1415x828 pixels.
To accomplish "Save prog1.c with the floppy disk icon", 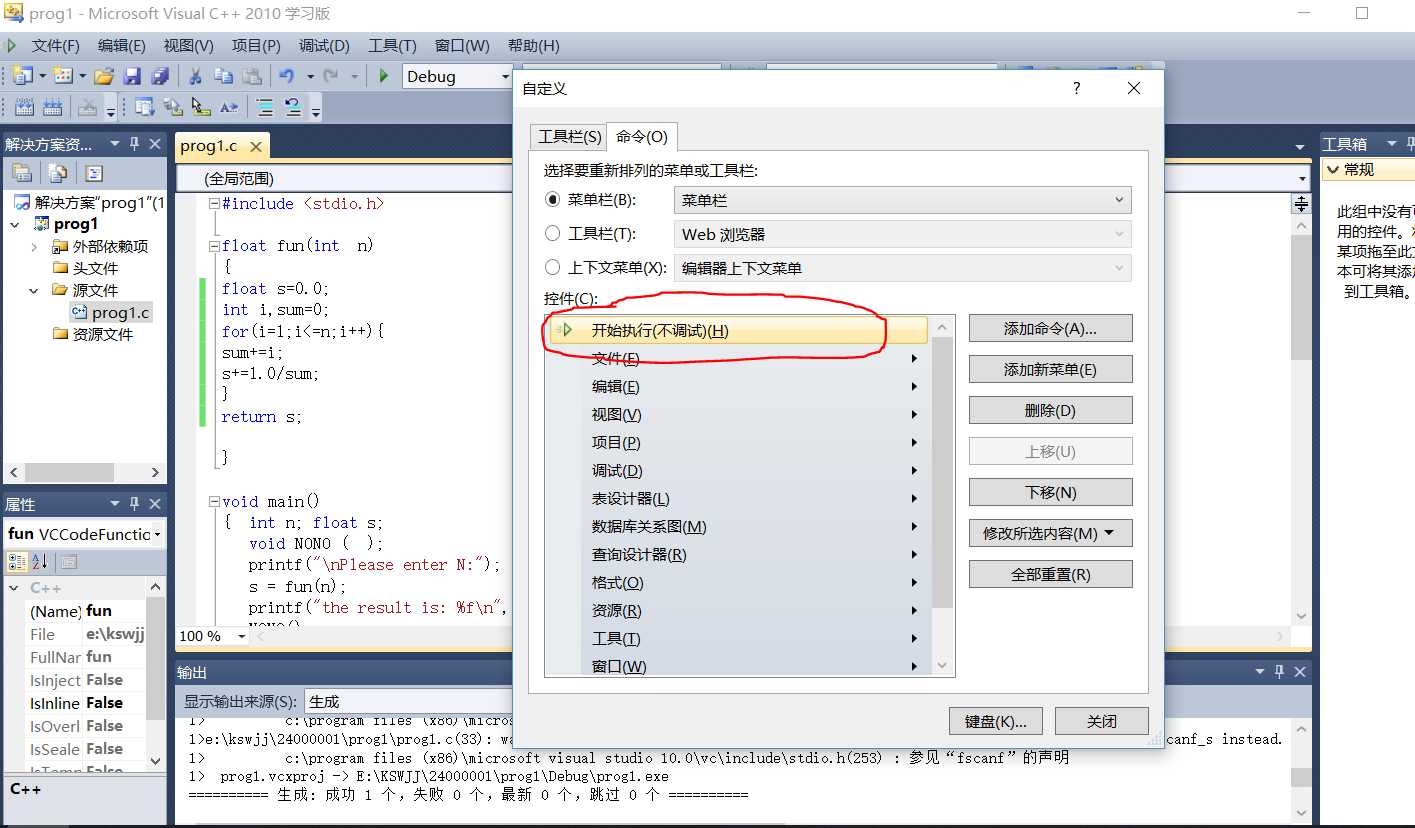I will click(131, 76).
